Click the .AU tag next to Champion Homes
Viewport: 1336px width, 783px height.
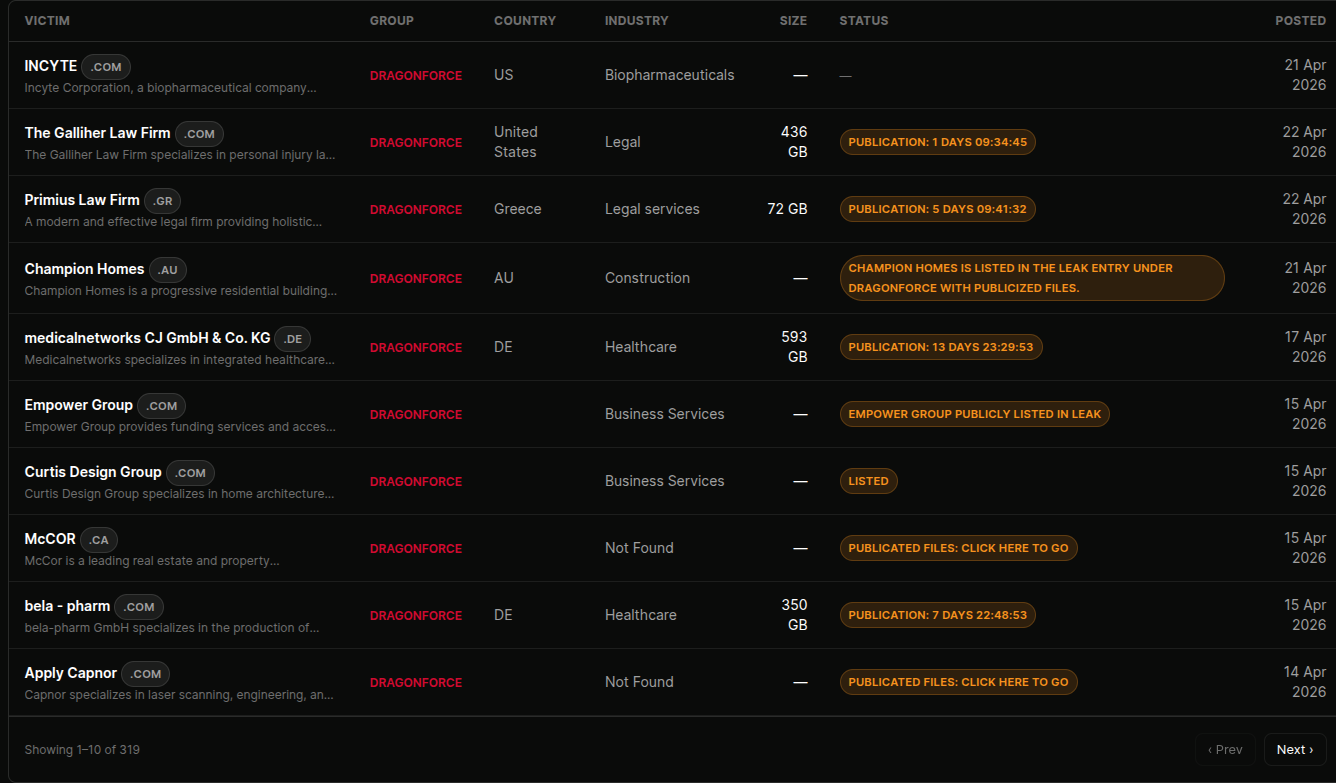coord(168,270)
